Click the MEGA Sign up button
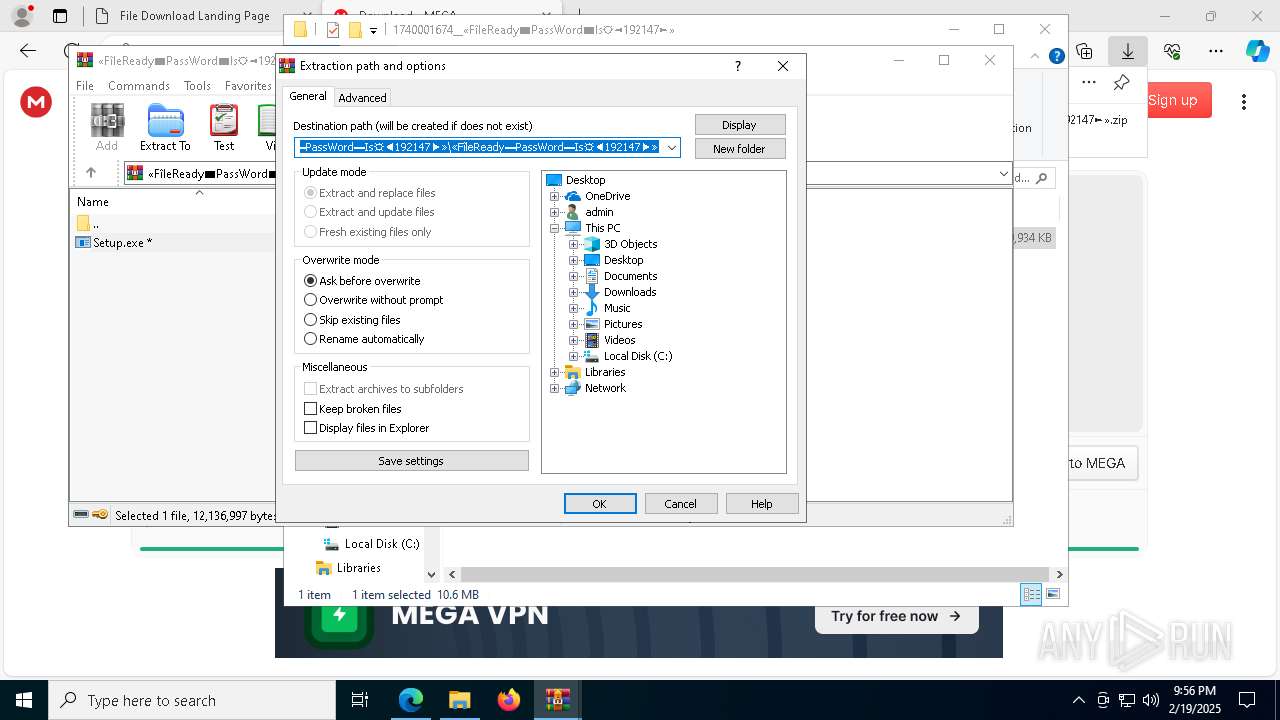1280x720 pixels. (1173, 100)
